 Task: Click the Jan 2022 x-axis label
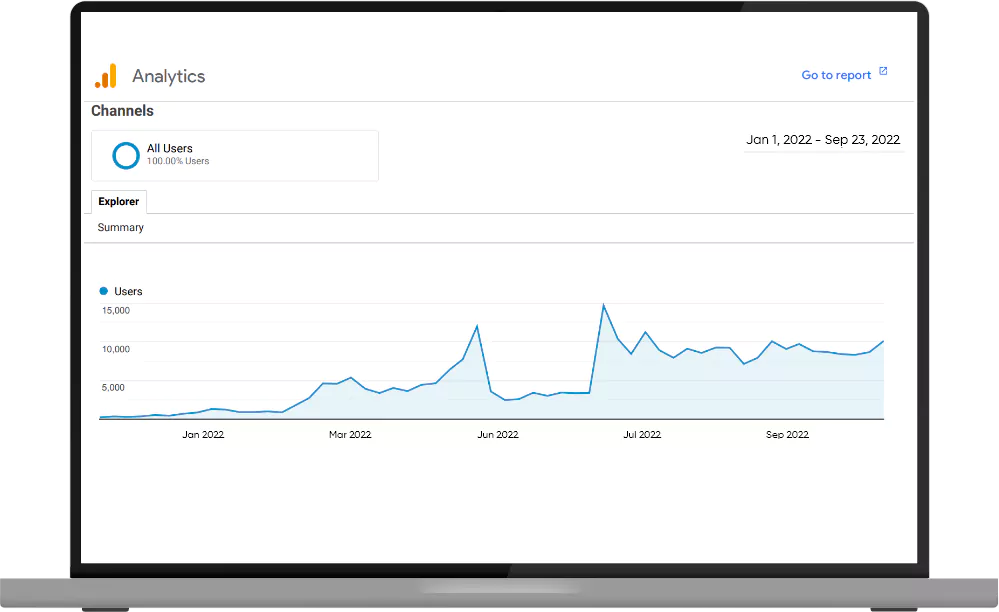coord(203,434)
